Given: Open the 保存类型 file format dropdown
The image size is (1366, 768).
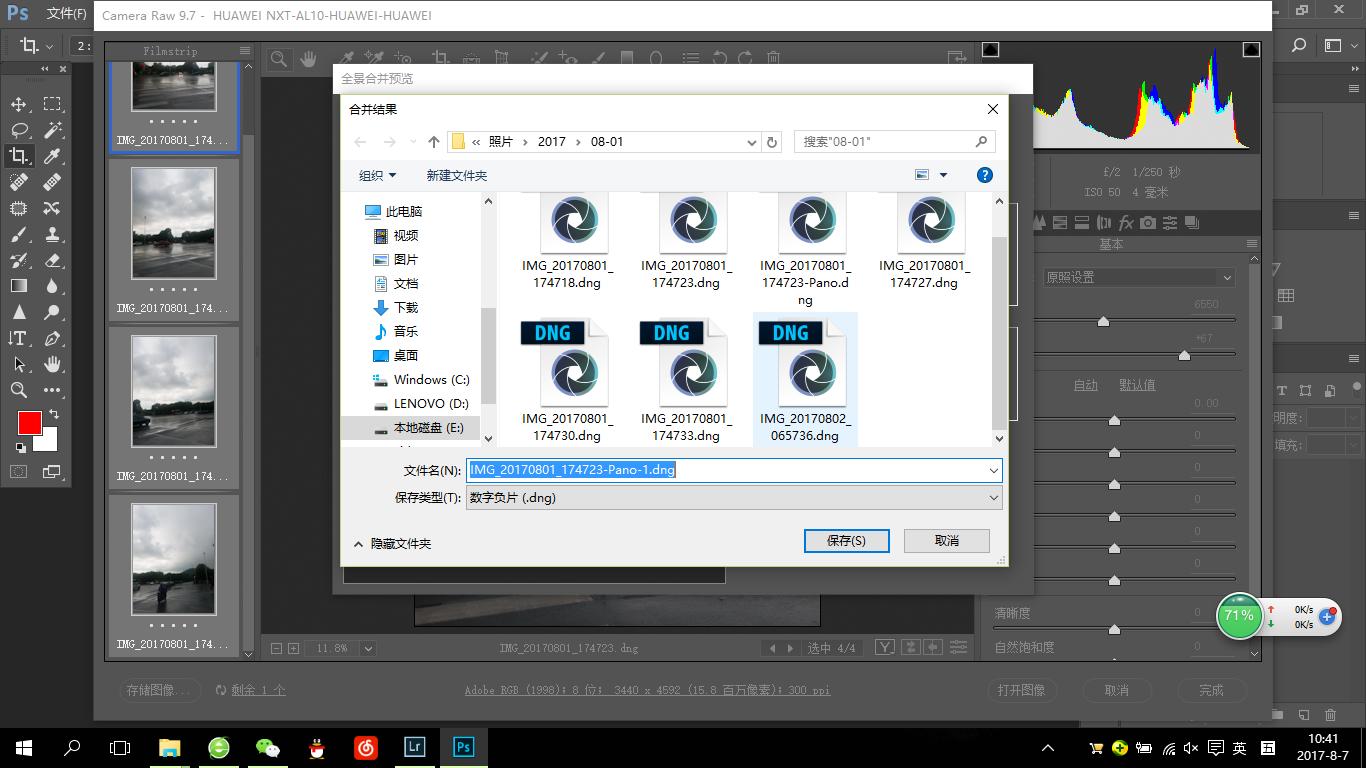Looking at the screenshot, I should [734, 497].
